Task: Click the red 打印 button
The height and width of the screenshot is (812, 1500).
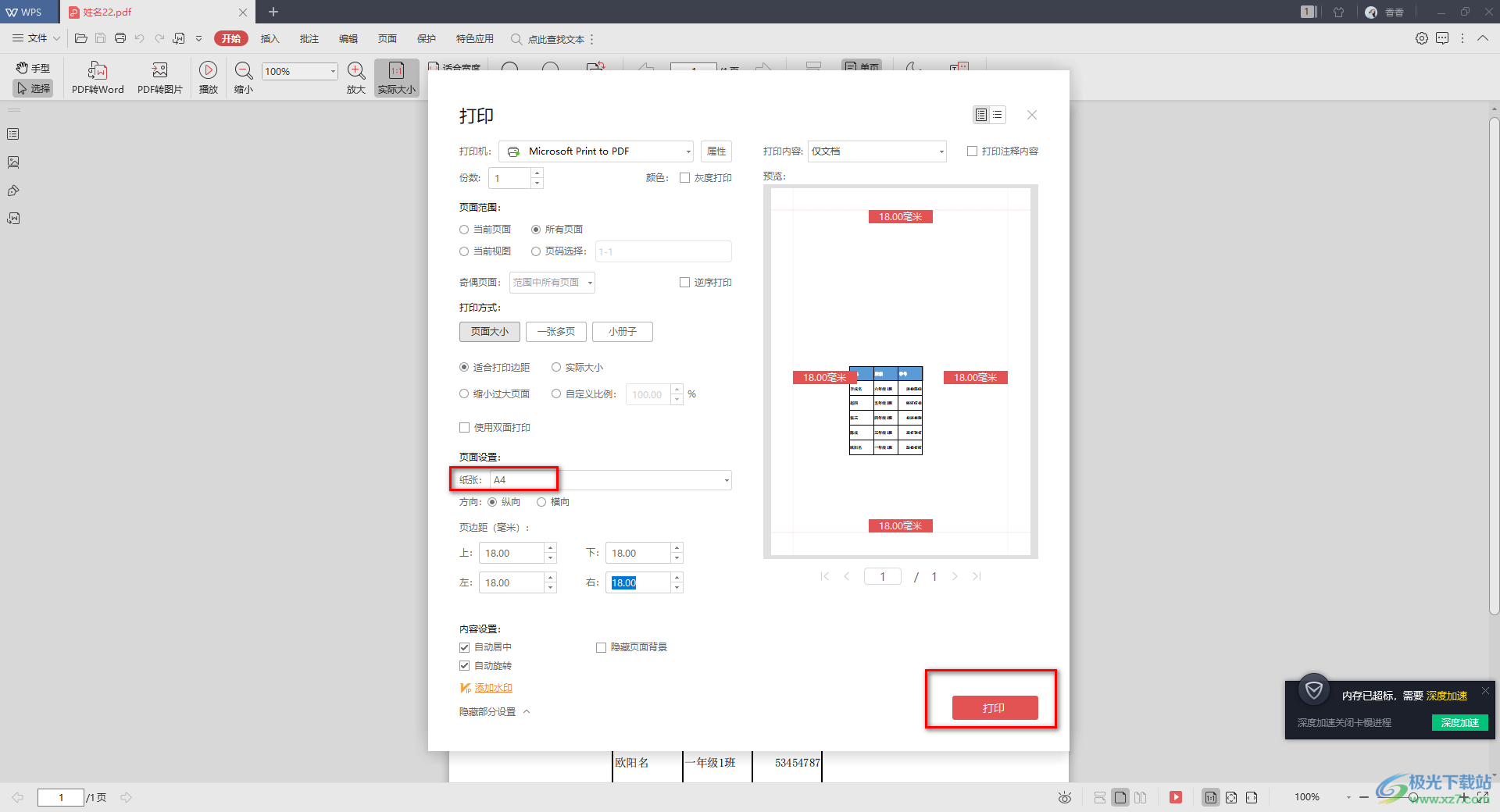Action: coord(995,707)
